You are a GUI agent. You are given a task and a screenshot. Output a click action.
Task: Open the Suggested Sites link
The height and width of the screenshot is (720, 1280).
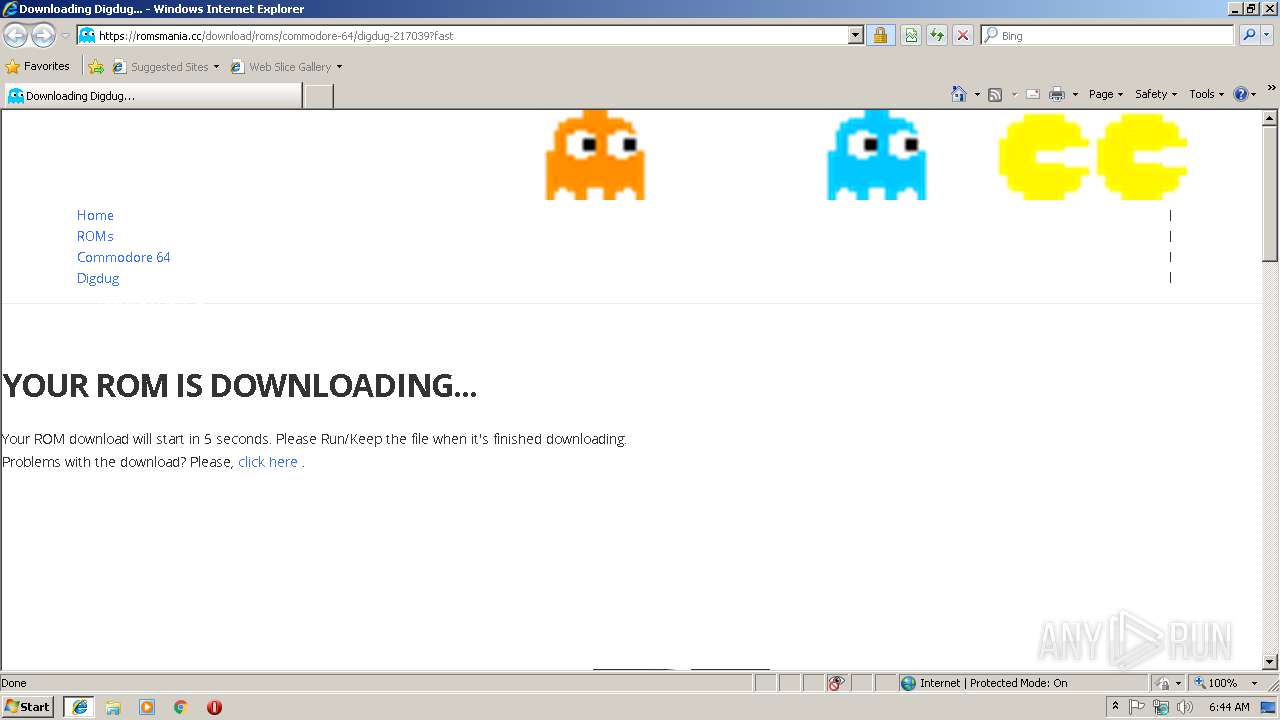coord(165,67)
